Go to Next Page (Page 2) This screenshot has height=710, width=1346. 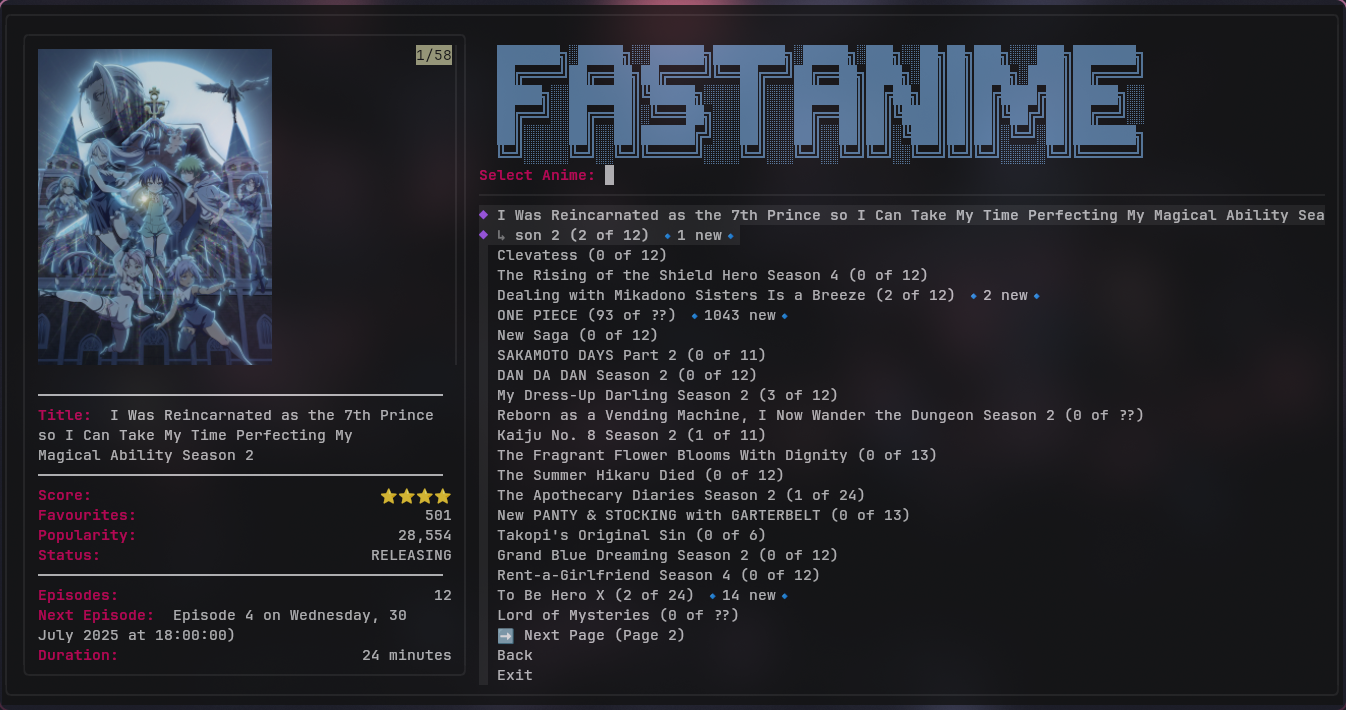591,636
